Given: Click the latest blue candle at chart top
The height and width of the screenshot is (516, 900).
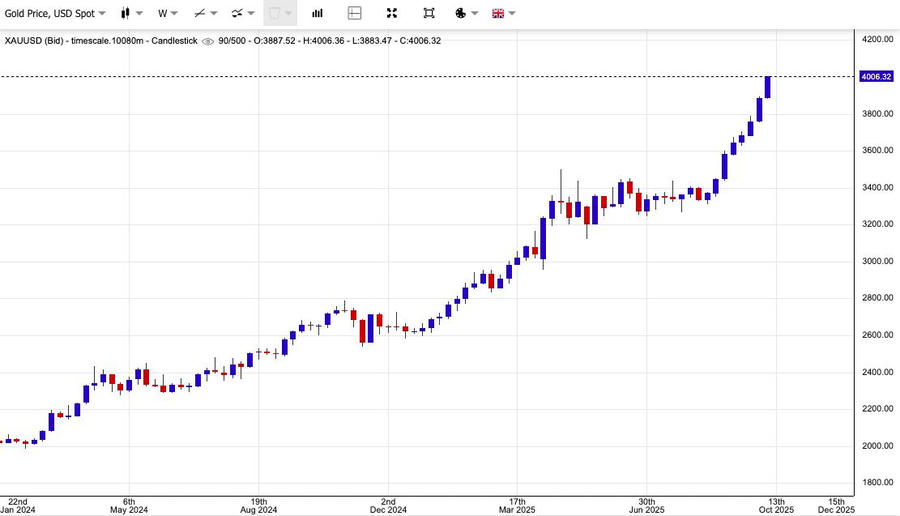Looking at the screenshot, I should click(x=767, y=87).
